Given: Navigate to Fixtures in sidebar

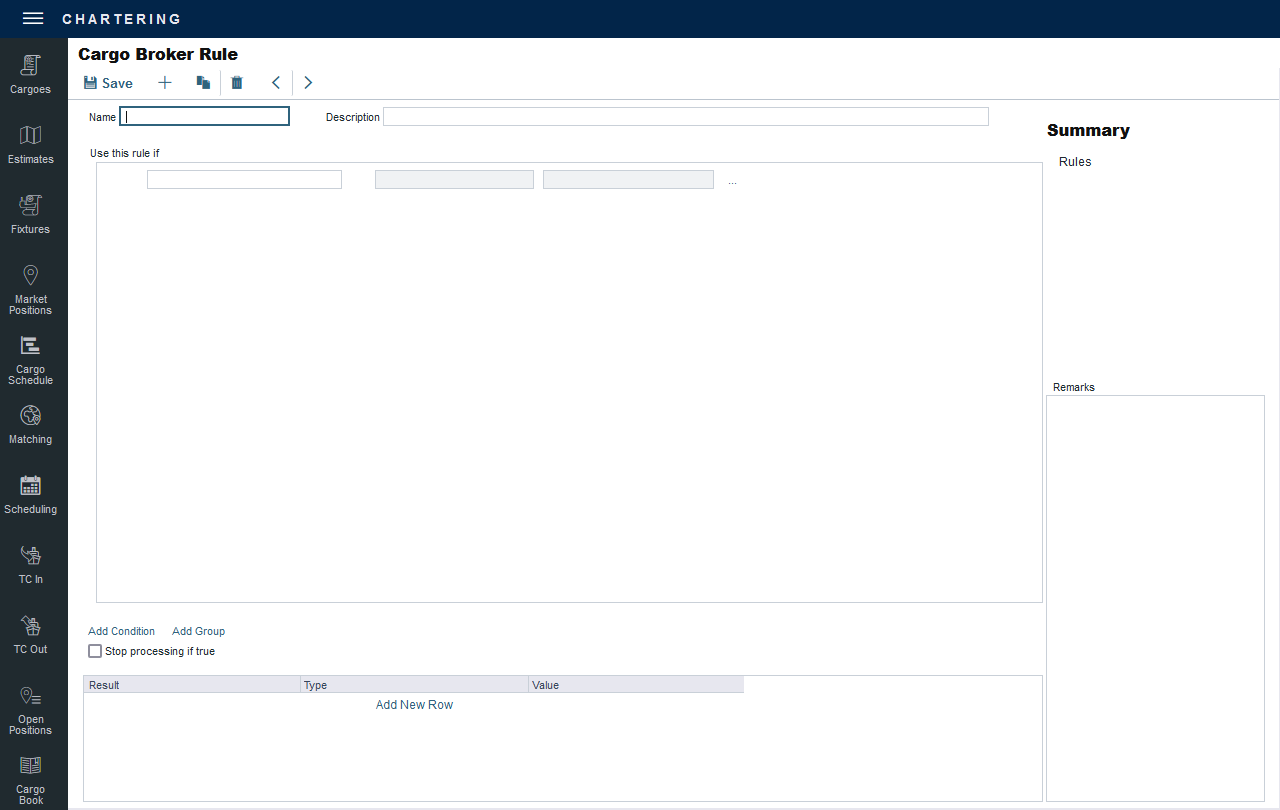Looking at the screenshot, I should point(31,215).
